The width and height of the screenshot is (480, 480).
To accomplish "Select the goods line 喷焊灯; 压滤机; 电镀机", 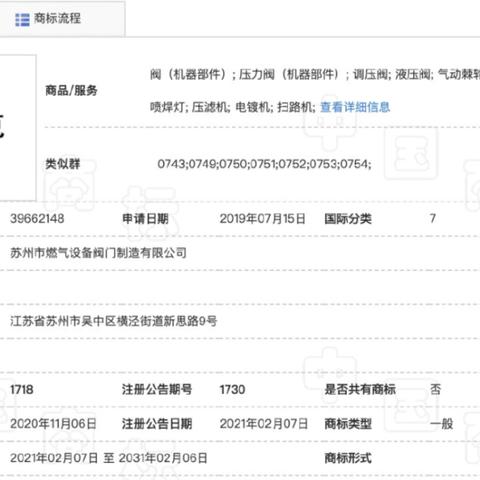I will (x=233, y=107).
